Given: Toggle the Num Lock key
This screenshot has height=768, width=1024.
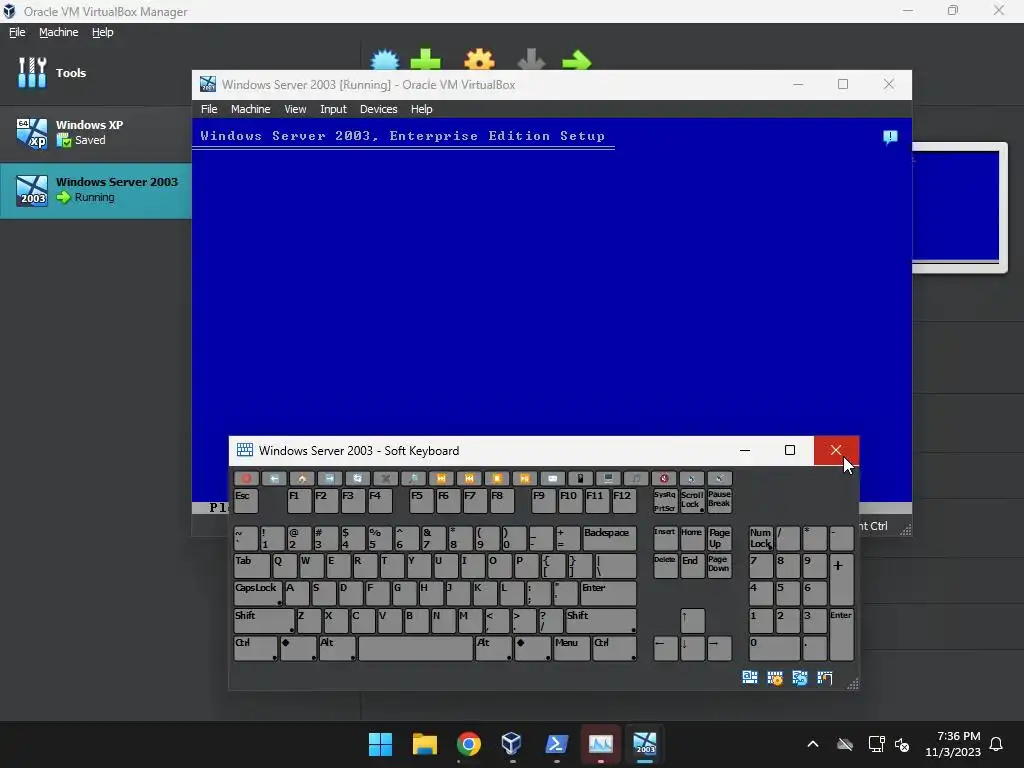Looking at the screenshot, I should (761, 538).
